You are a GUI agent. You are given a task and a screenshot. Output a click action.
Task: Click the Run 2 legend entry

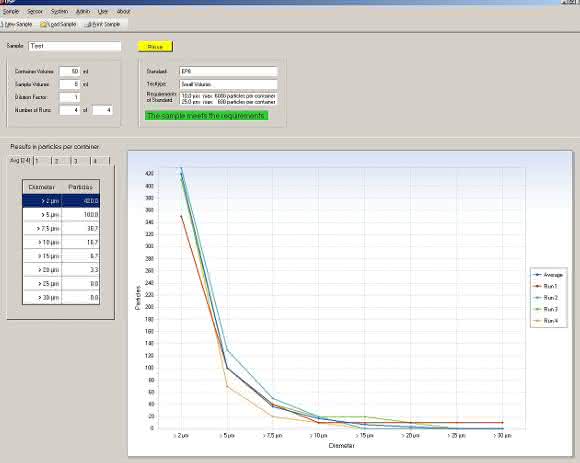545,298
